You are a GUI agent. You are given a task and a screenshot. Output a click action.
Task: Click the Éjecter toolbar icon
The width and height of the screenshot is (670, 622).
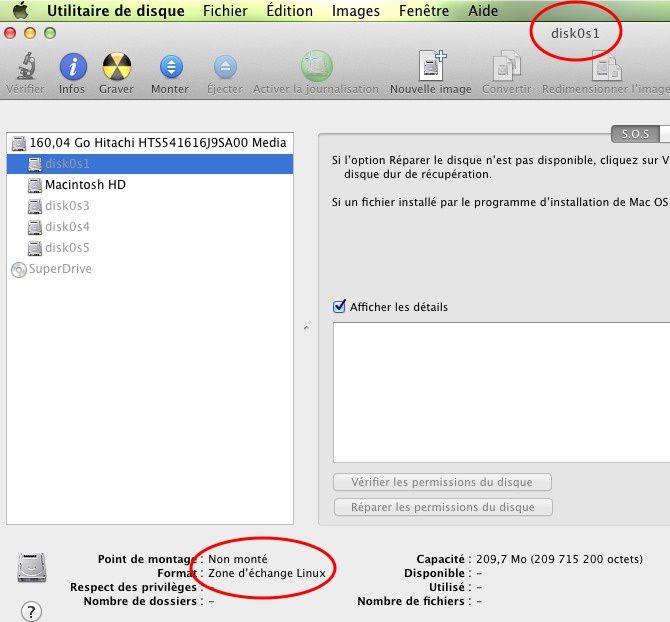[x=224, y=68]
